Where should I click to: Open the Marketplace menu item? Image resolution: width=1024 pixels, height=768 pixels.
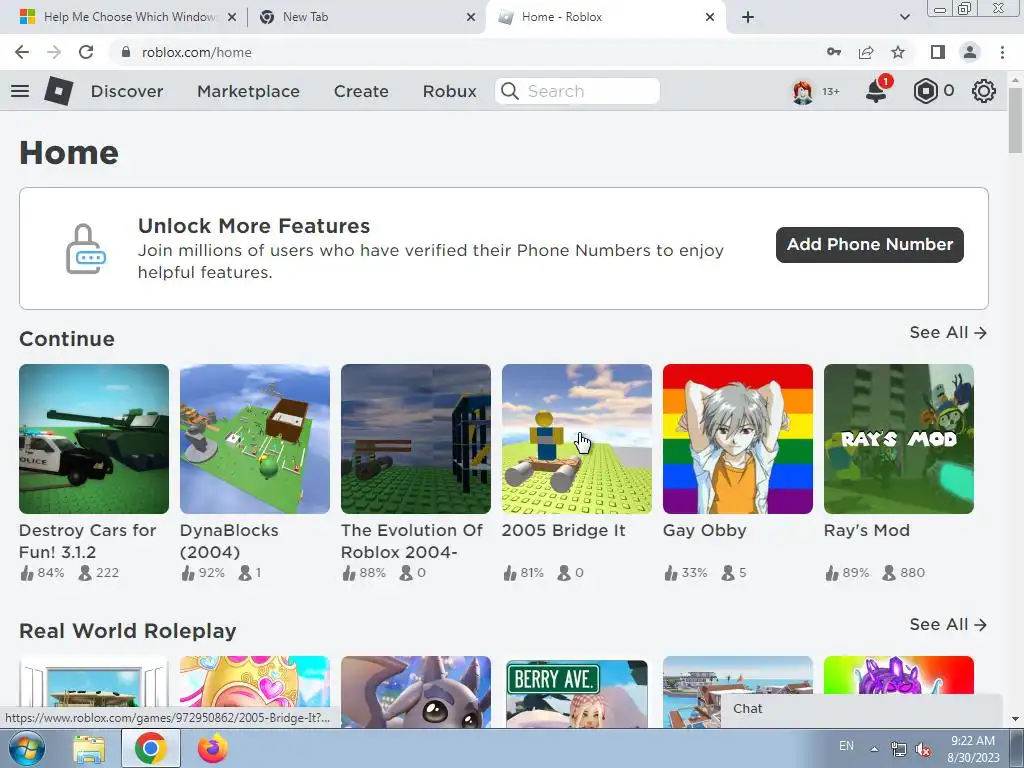pos(248,91)
